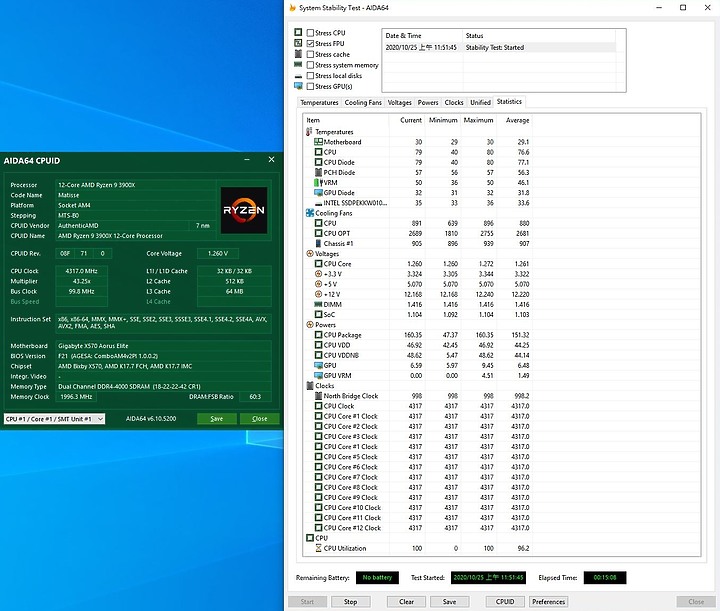The height and width of the screenshot is (611, 720).
Task: Click the DIMM memory icon
Action: coord(318,304)
